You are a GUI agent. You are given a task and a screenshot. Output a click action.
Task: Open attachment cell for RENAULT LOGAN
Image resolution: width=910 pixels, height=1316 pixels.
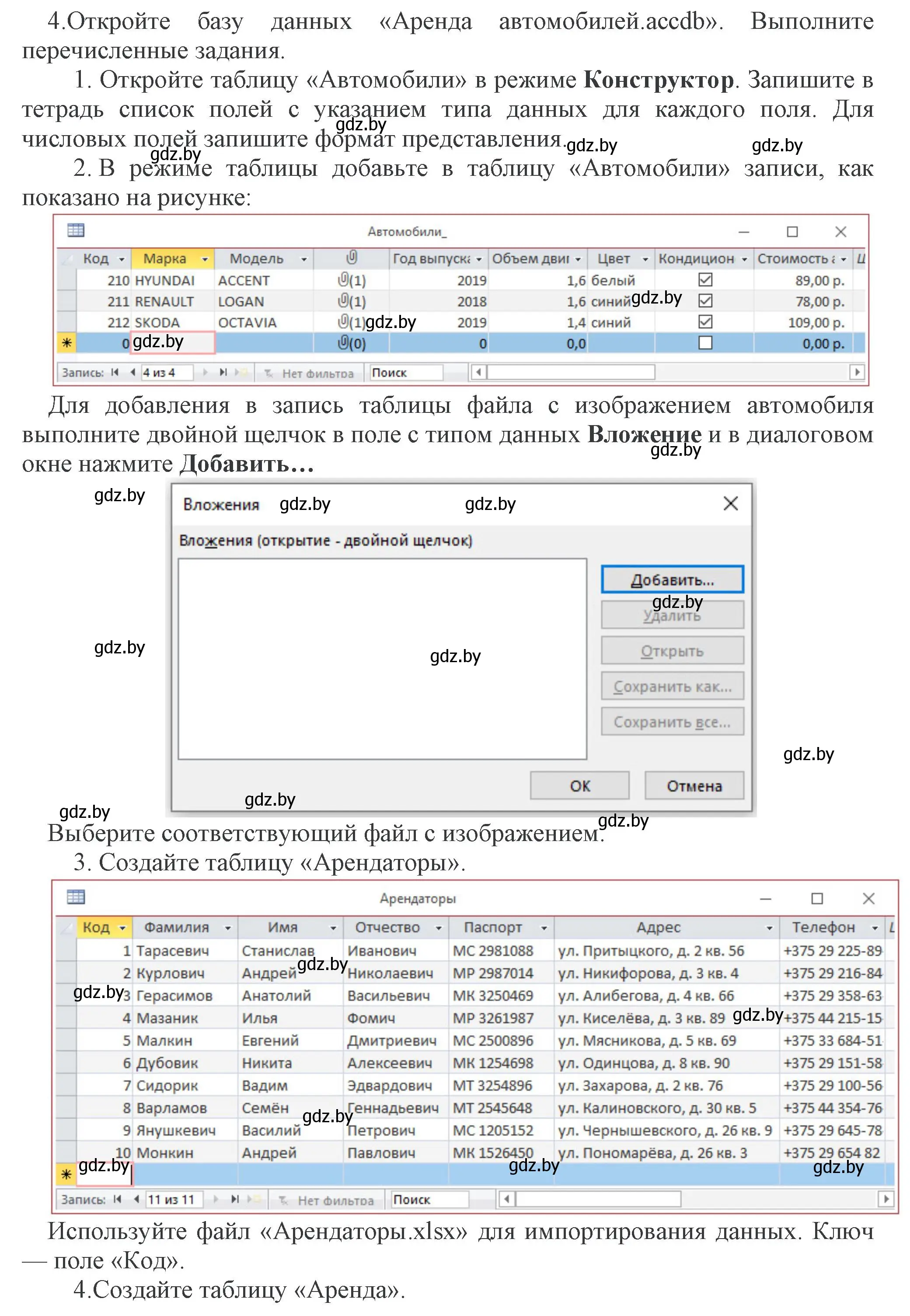(x=351, y=301)
